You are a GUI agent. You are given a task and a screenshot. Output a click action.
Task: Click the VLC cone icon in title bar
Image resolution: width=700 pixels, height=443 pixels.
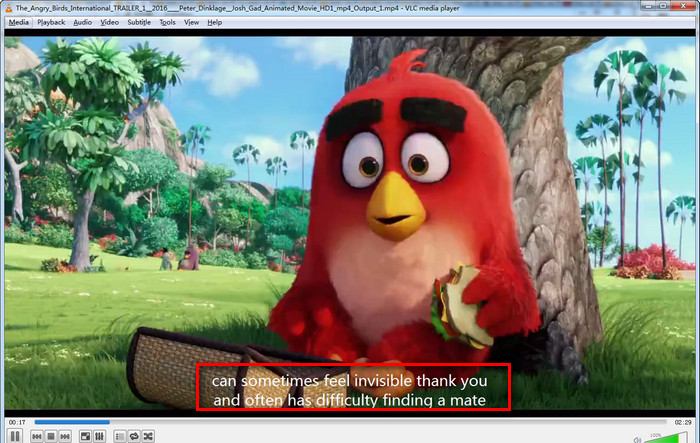[8, 8]
